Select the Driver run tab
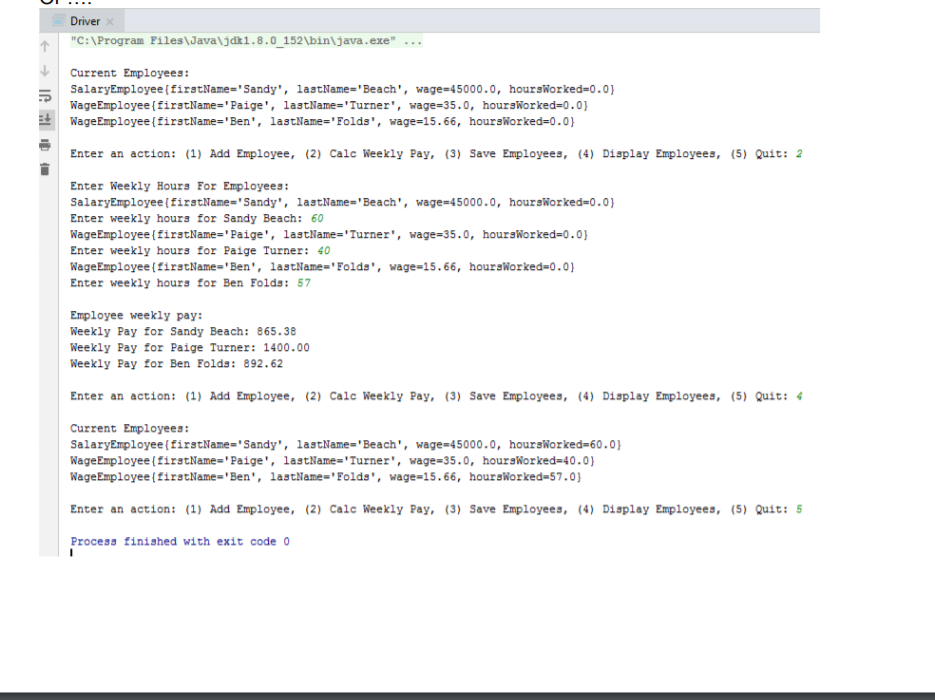Viewport: 935px width, 700px height. point(85,21)
